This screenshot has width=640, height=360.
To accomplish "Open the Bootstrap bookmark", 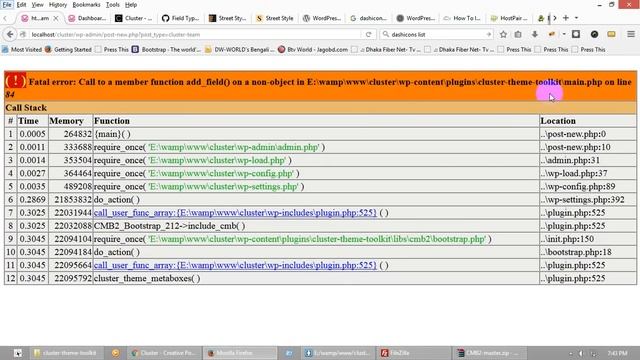I will (167, 49).
